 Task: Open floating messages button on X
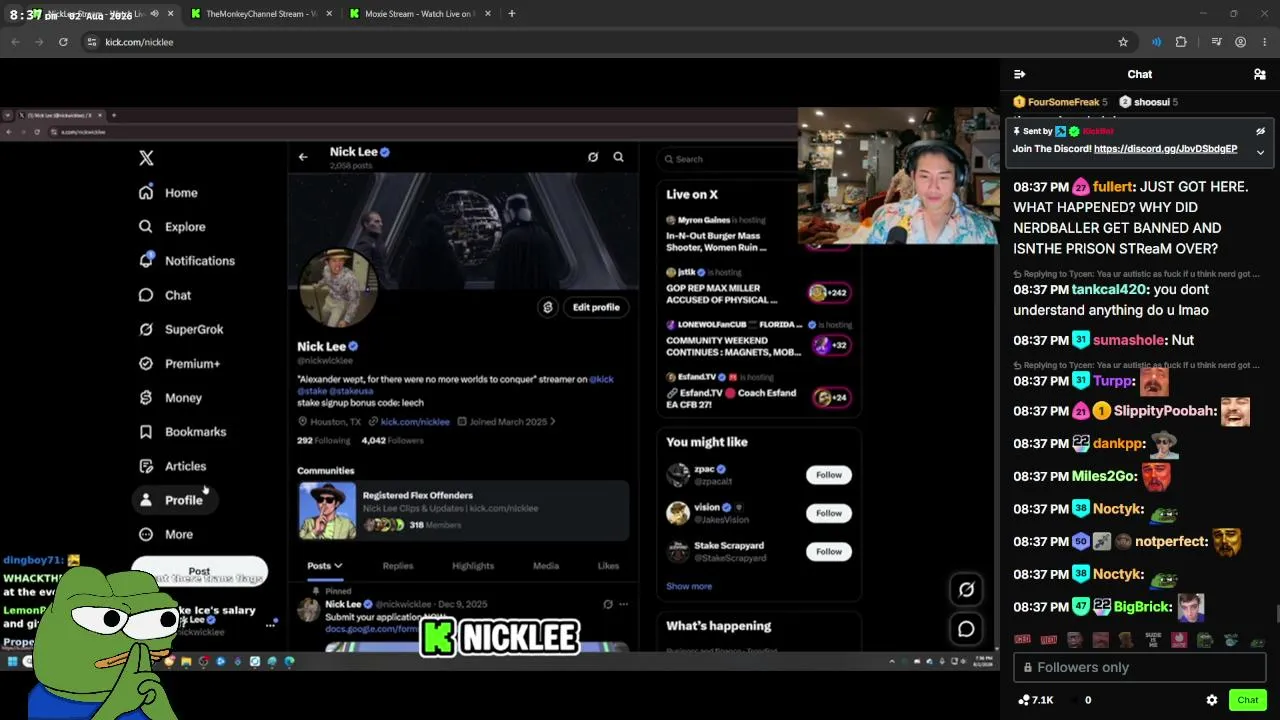pos(966,629)
